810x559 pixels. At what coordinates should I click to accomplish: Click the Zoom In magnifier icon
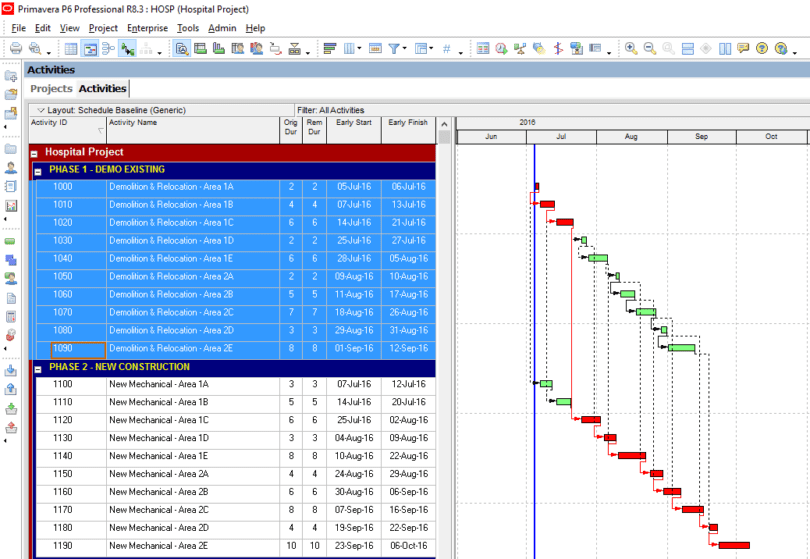pos(631,48)
